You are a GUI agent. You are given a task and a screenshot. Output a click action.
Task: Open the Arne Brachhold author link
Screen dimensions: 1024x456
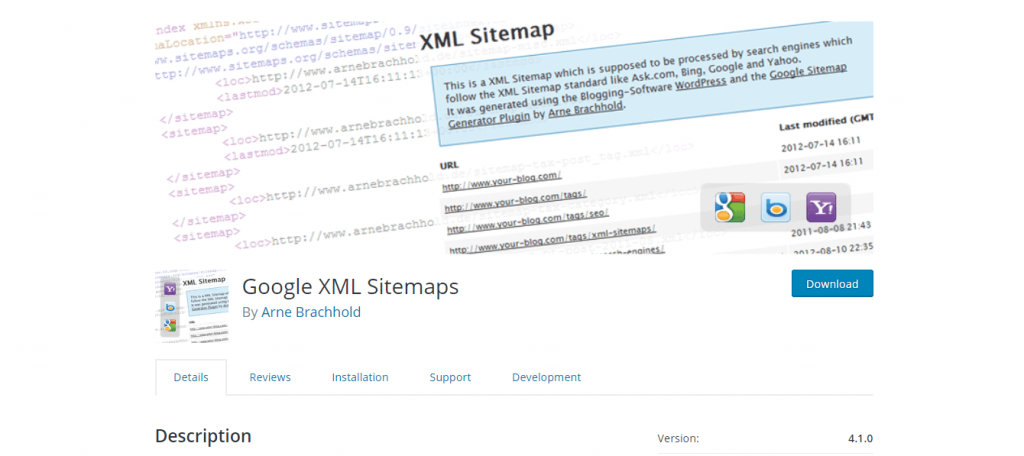pos(311,312)
